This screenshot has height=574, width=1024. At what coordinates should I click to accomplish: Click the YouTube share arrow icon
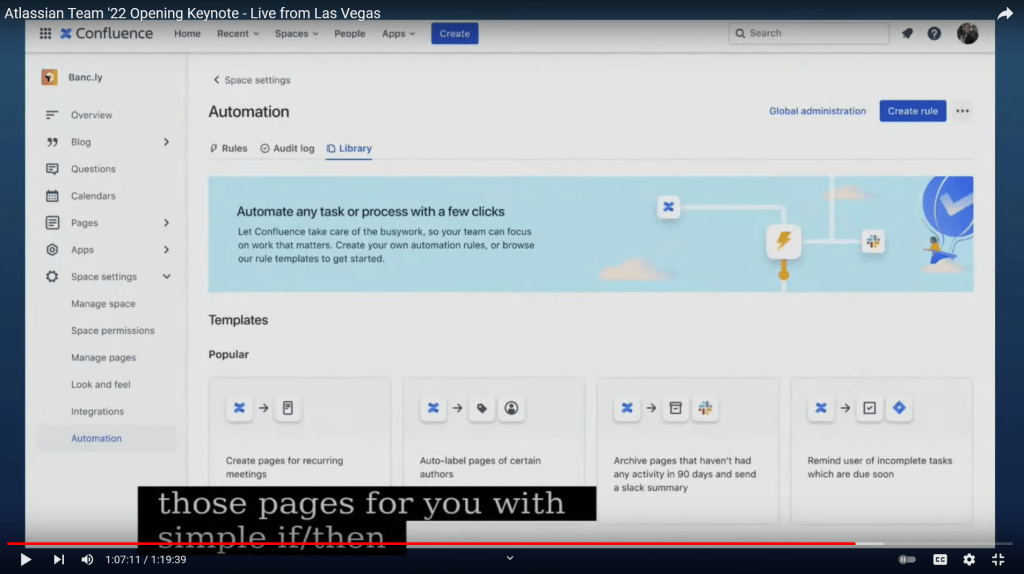click(1005, 13)
